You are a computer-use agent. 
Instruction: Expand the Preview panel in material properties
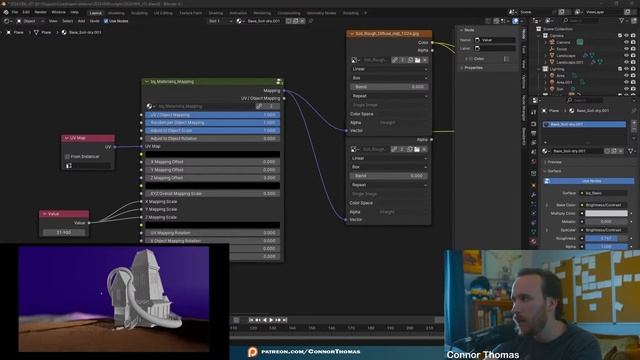545,162
